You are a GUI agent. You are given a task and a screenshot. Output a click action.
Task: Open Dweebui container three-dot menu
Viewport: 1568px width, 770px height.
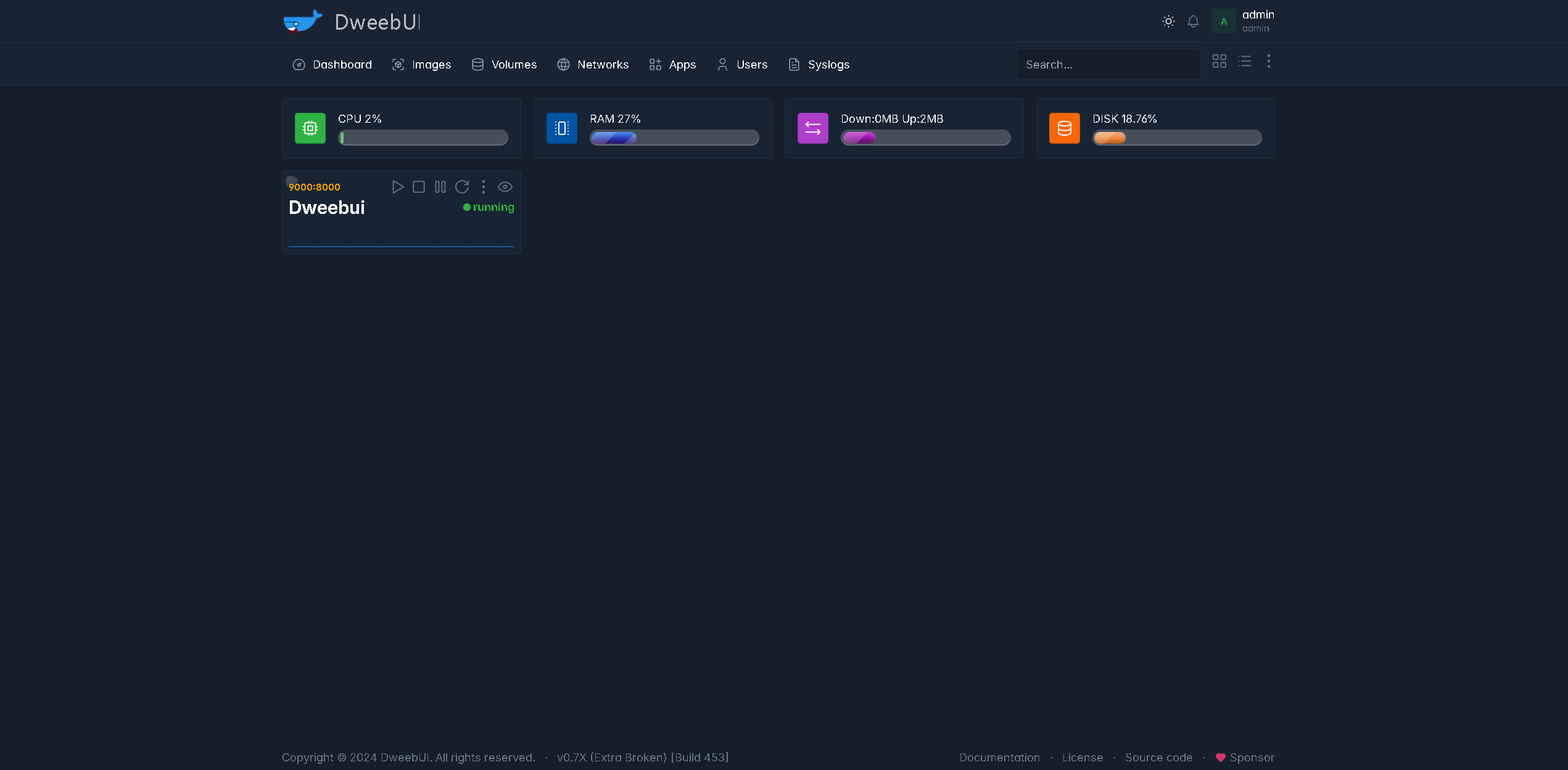pos(484,187)
